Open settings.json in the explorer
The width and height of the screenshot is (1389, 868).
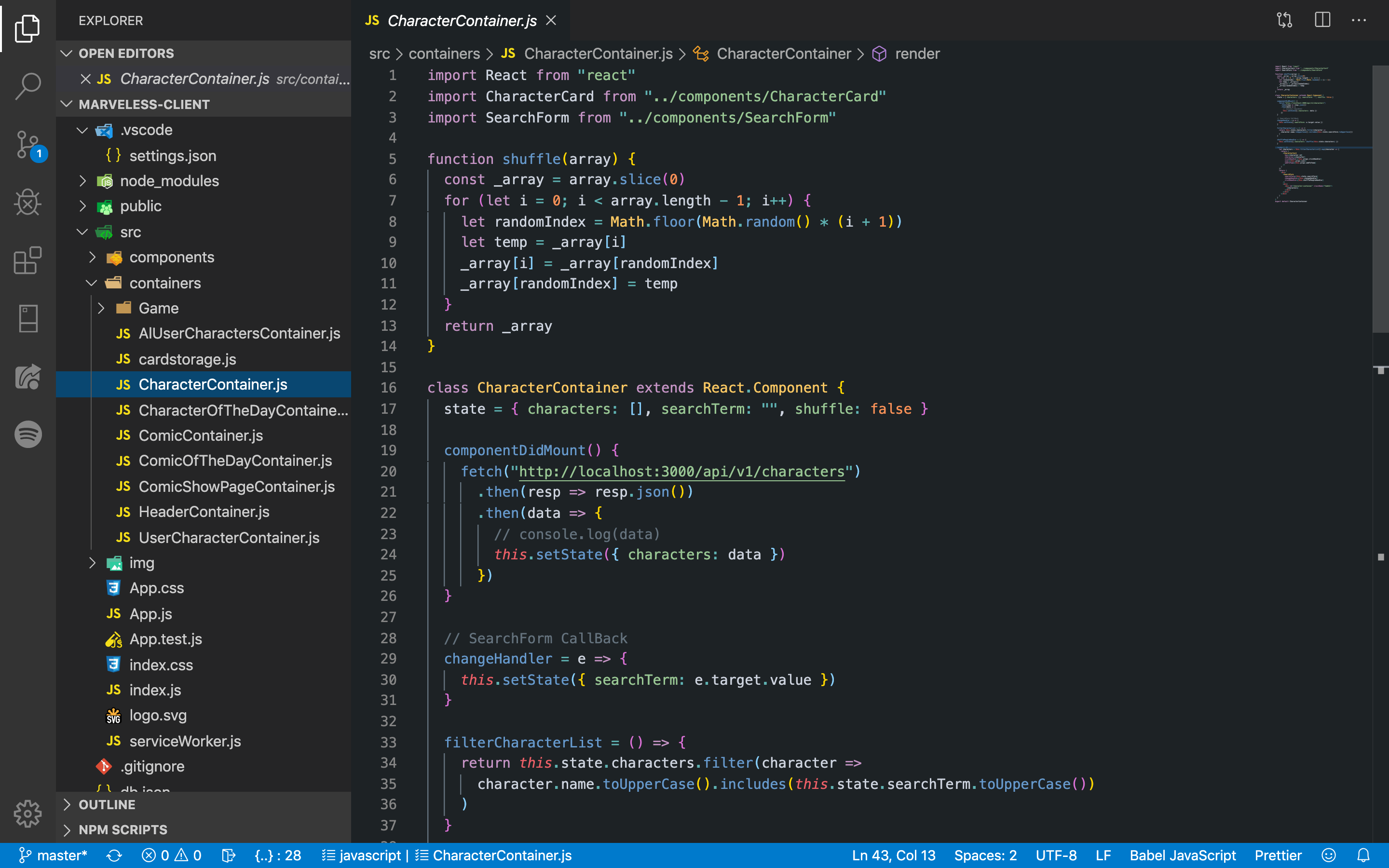tap(204, 156)
